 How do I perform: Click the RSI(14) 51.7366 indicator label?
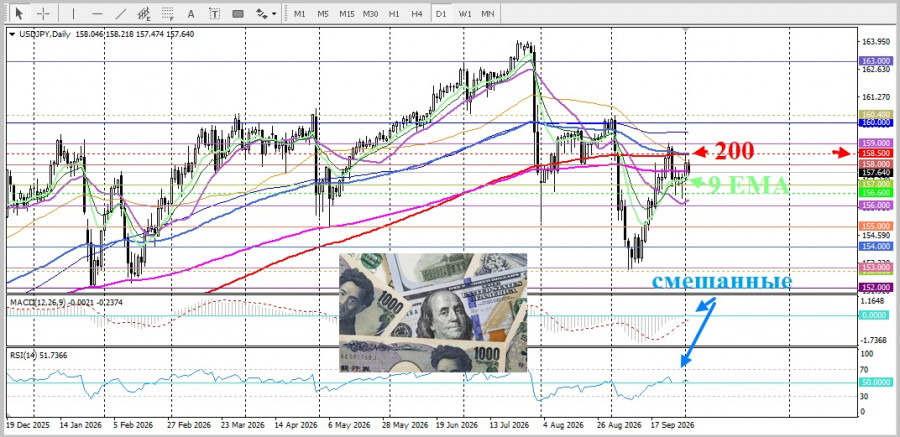pyautogui.click(x=38, y=355)
